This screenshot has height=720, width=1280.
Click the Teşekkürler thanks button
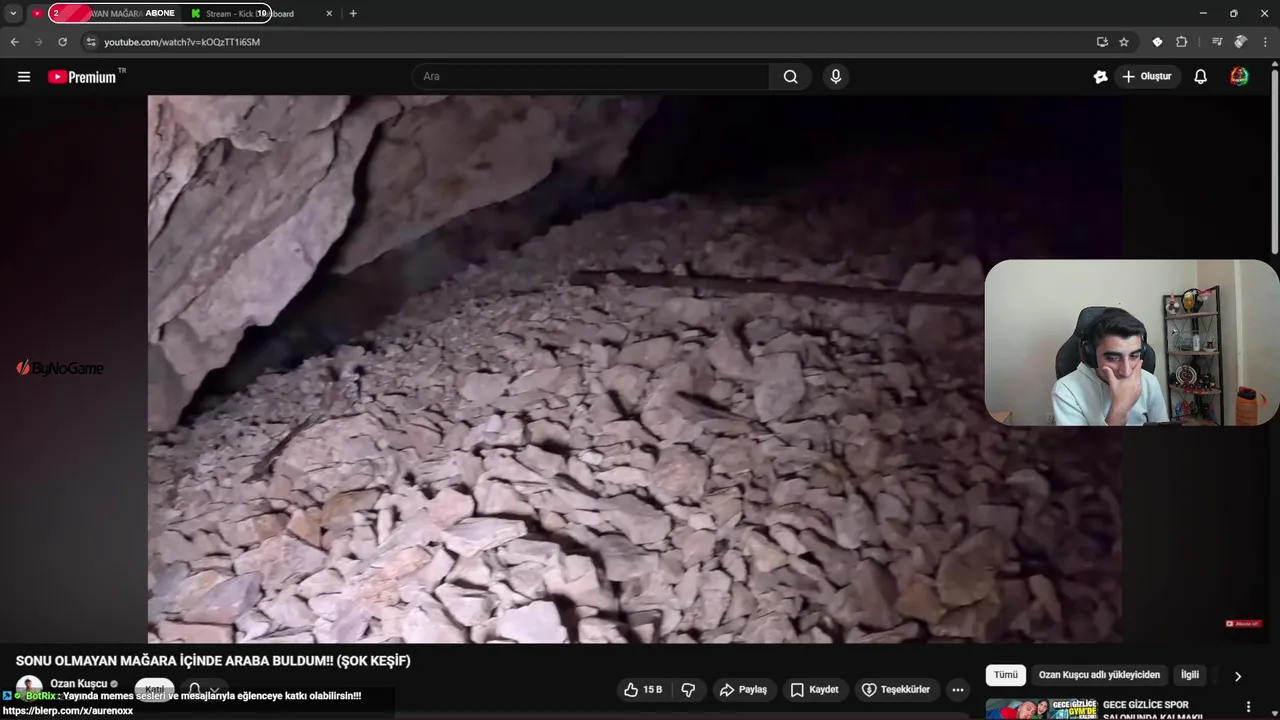coord(896,690)
